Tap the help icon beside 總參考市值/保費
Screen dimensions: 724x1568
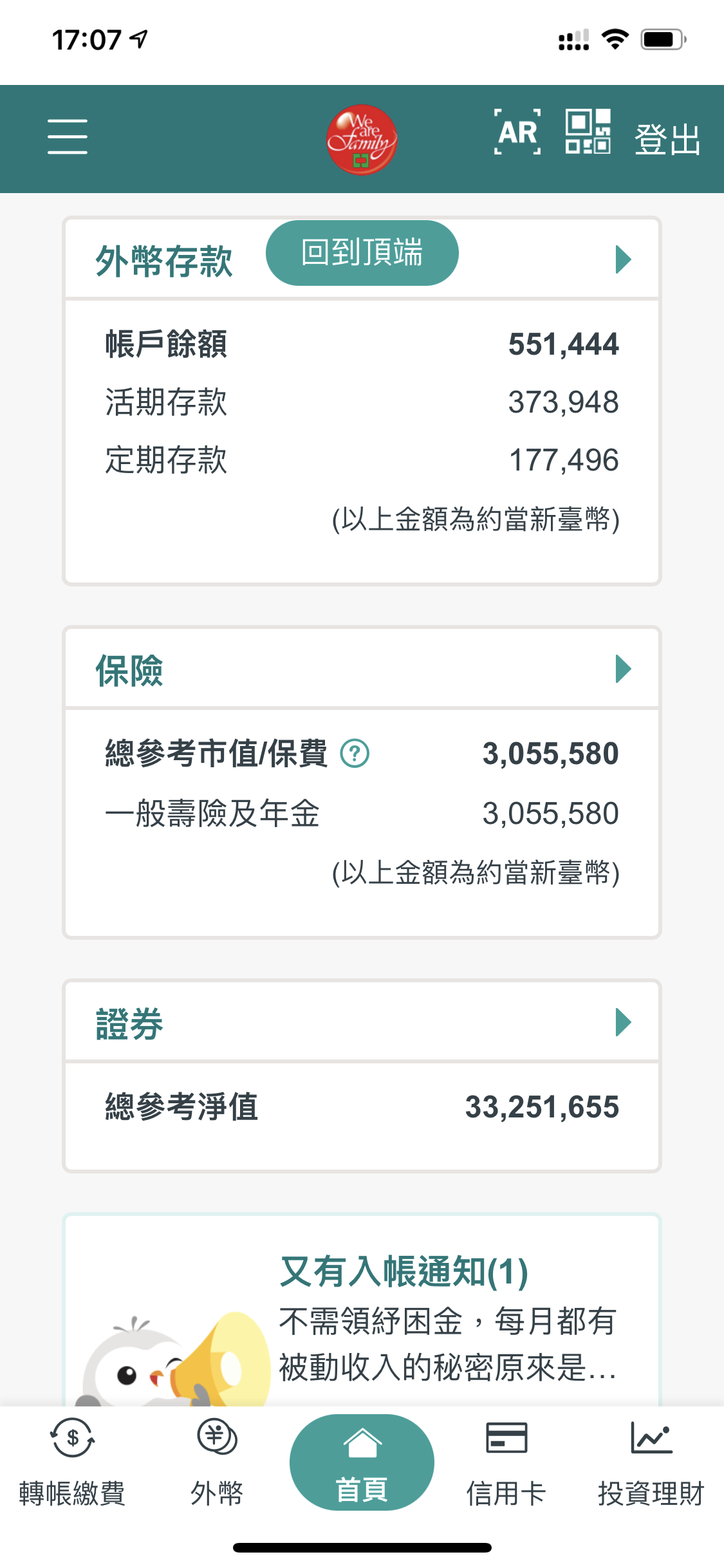coord(355,754)
